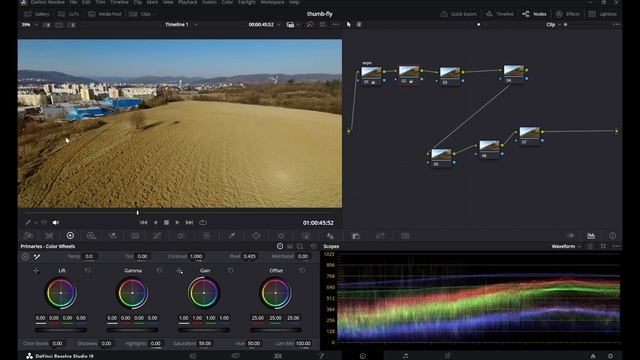Expand the Scopes panel to full view

603,246
